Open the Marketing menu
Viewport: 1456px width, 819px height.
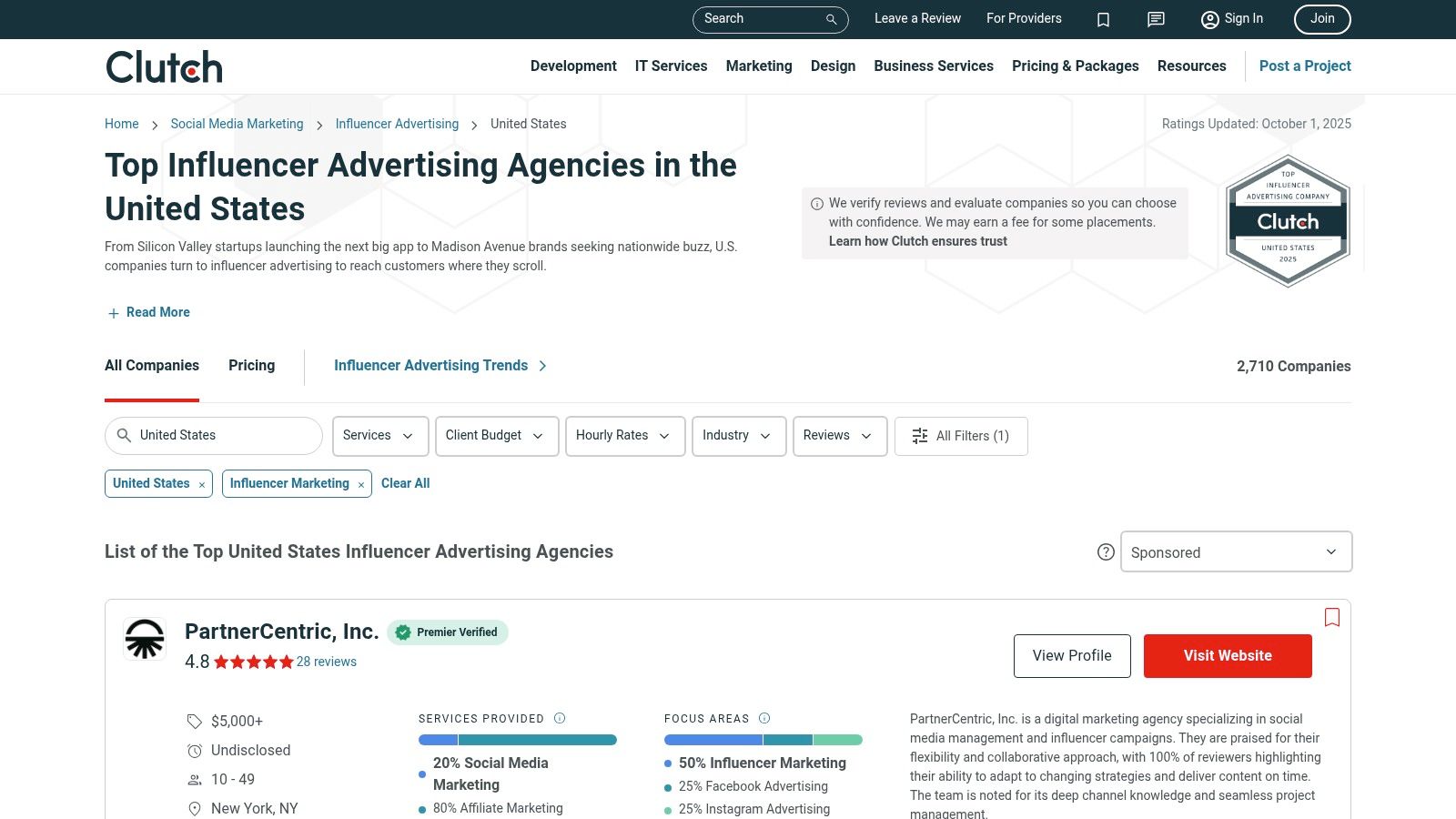(759, 66)
